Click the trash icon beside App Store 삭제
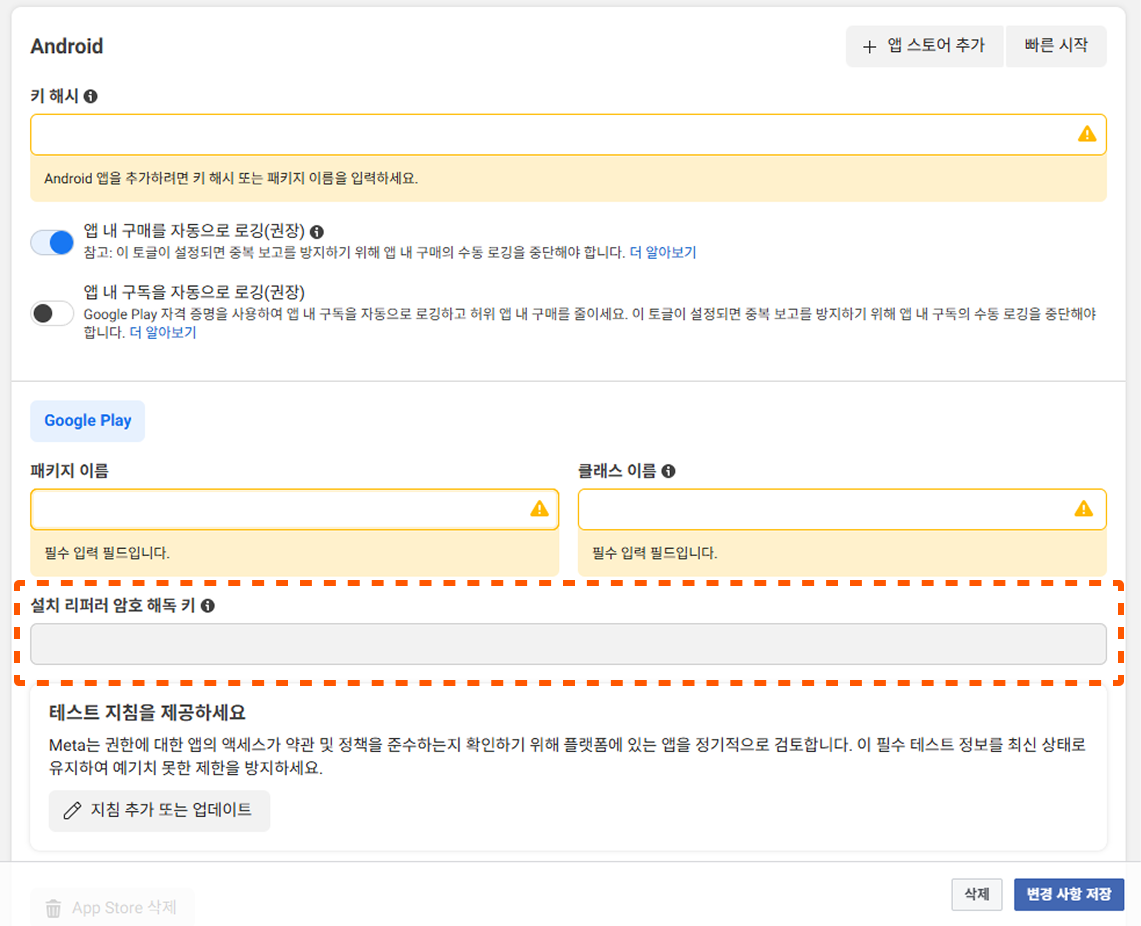The width and height of the screenshot is (1141, 926). coord(53,909)
